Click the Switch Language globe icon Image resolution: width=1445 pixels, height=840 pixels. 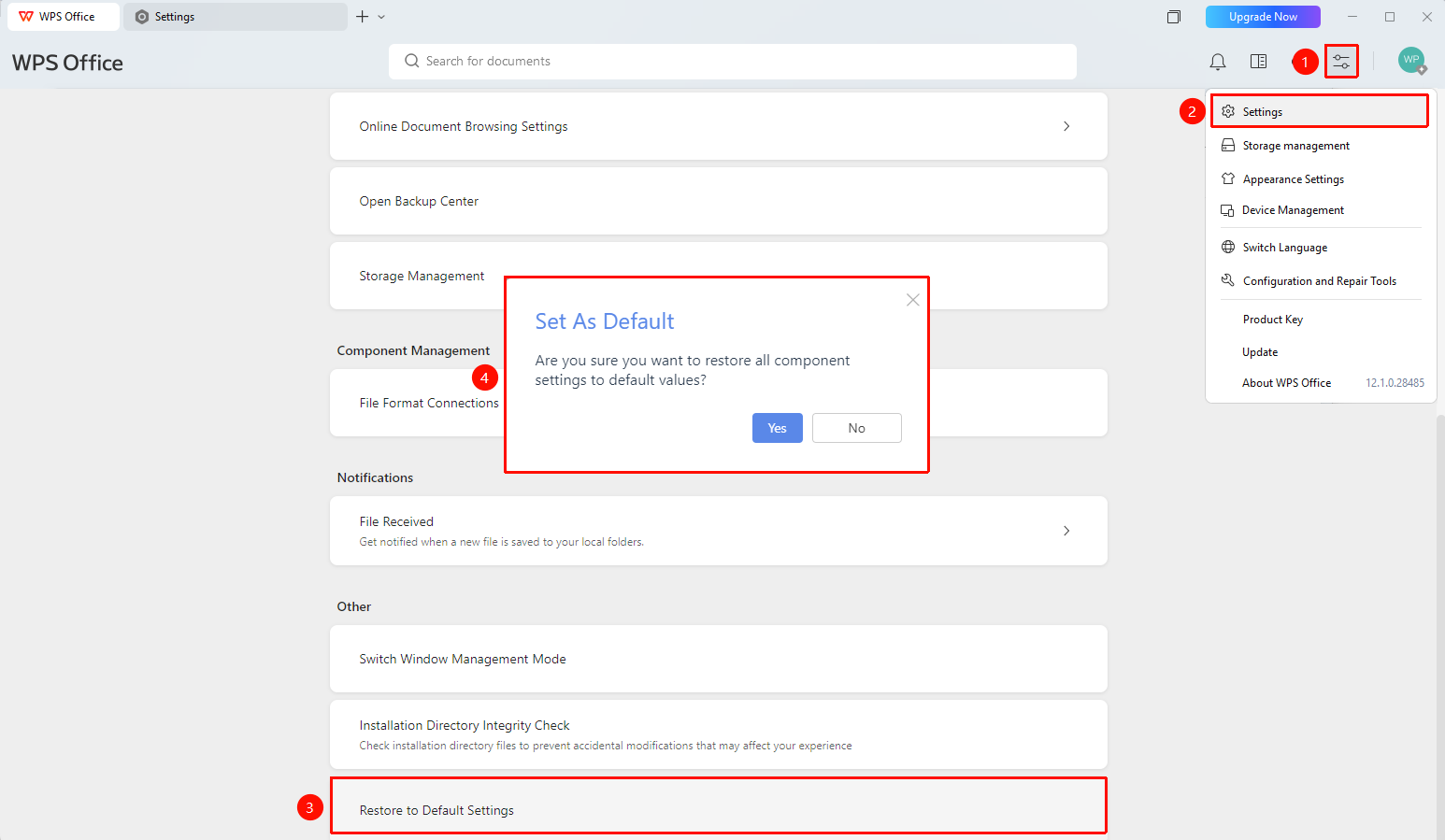(x=1228, y=247)
